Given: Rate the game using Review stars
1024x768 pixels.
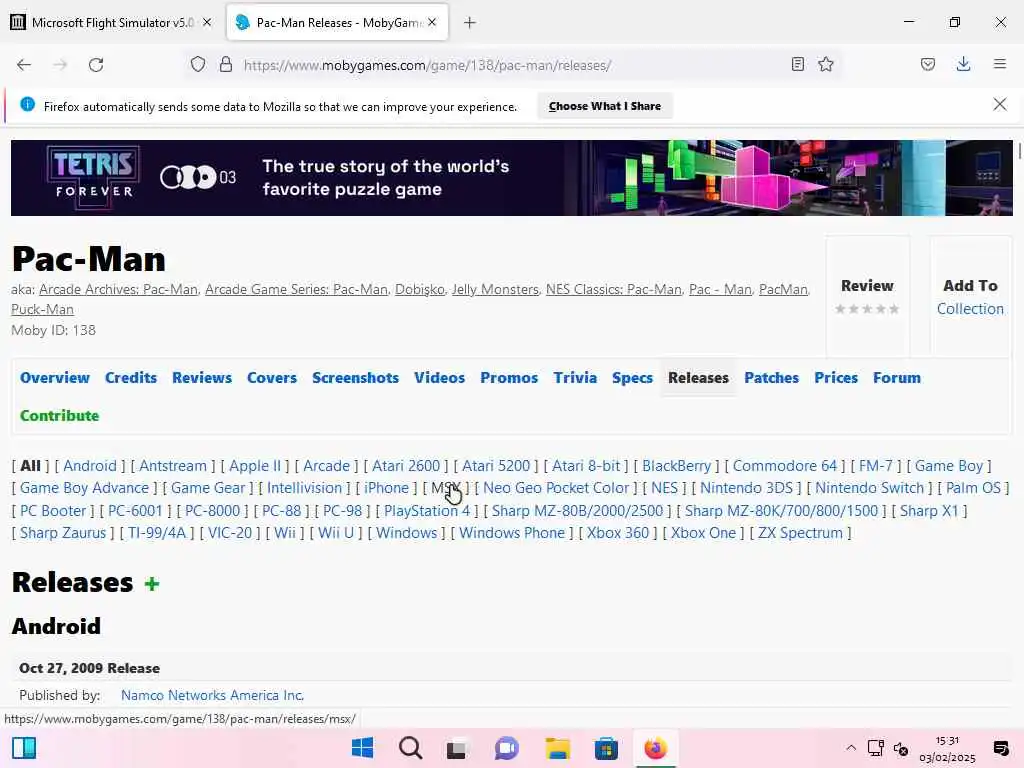Looking at the screenshot, I should pos(867,309).
